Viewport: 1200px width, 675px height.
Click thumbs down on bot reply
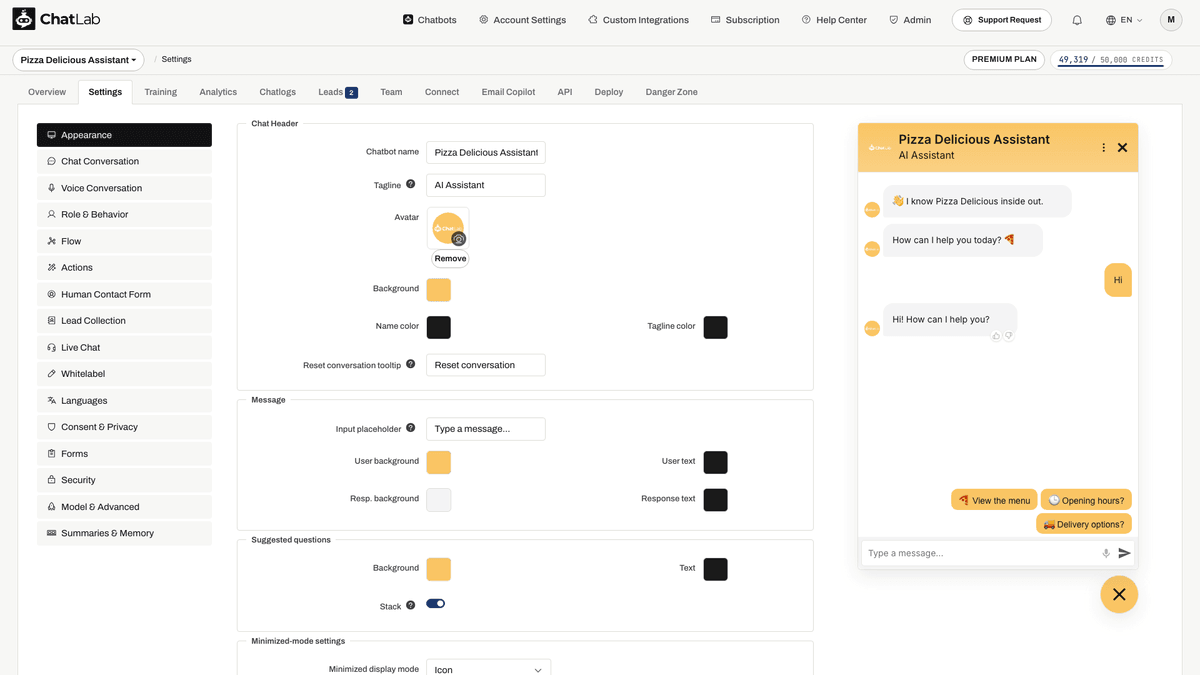pos(1008,336)
